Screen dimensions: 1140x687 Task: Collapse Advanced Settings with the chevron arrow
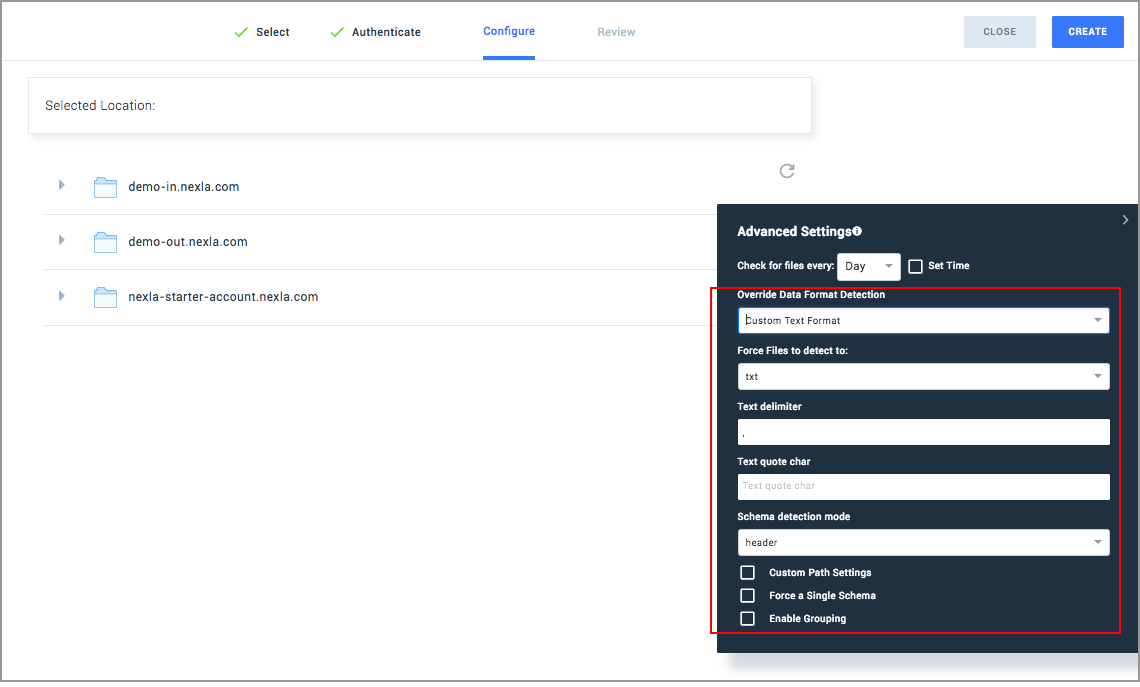pos(1125,220)
